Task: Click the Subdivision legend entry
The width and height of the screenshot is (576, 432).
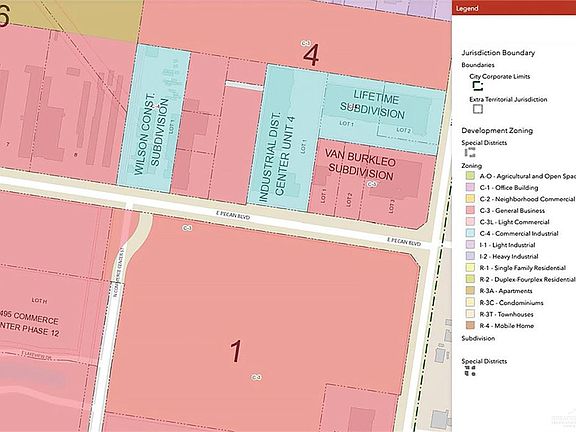Action: tap(478, 338)
